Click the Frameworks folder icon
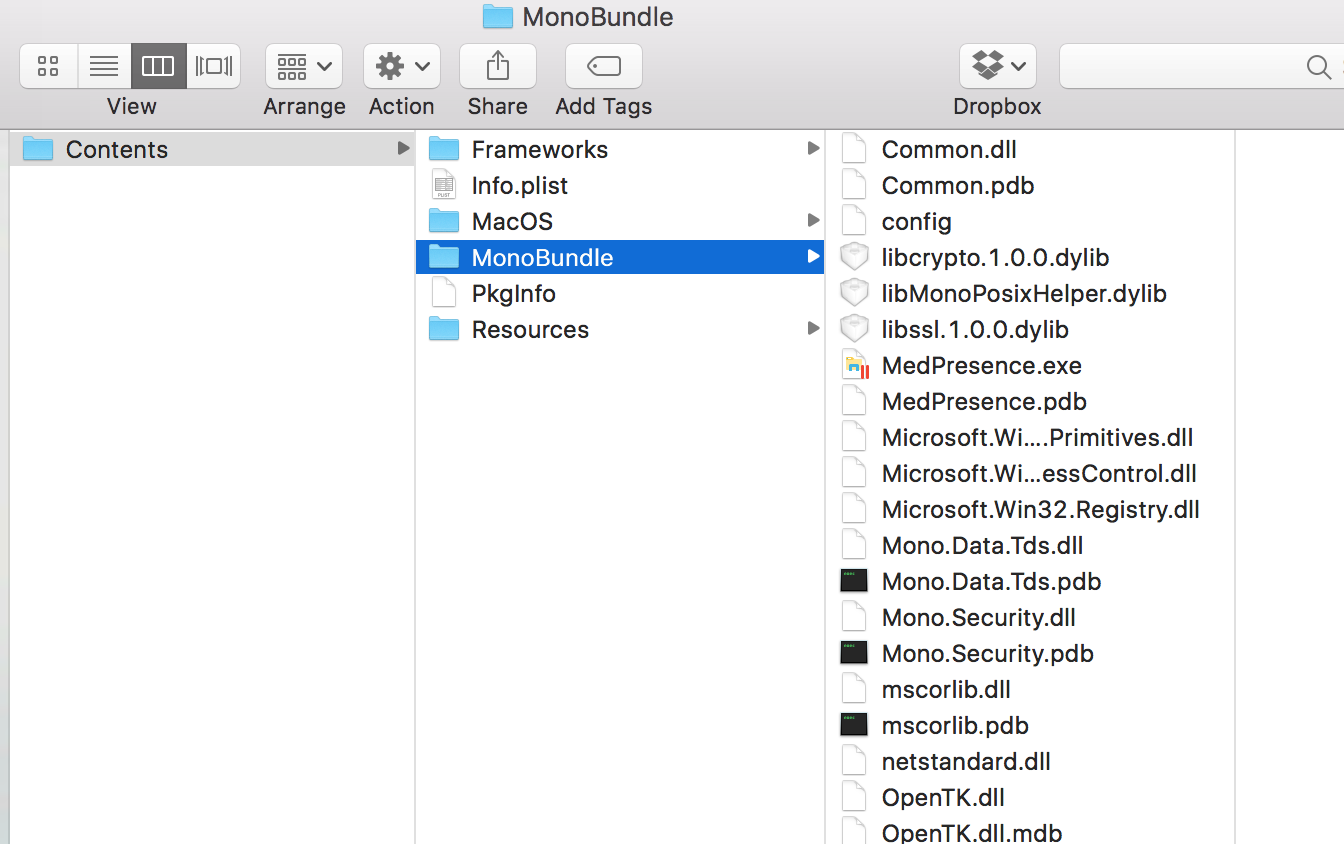The image size is (1344, 844). 443,149
